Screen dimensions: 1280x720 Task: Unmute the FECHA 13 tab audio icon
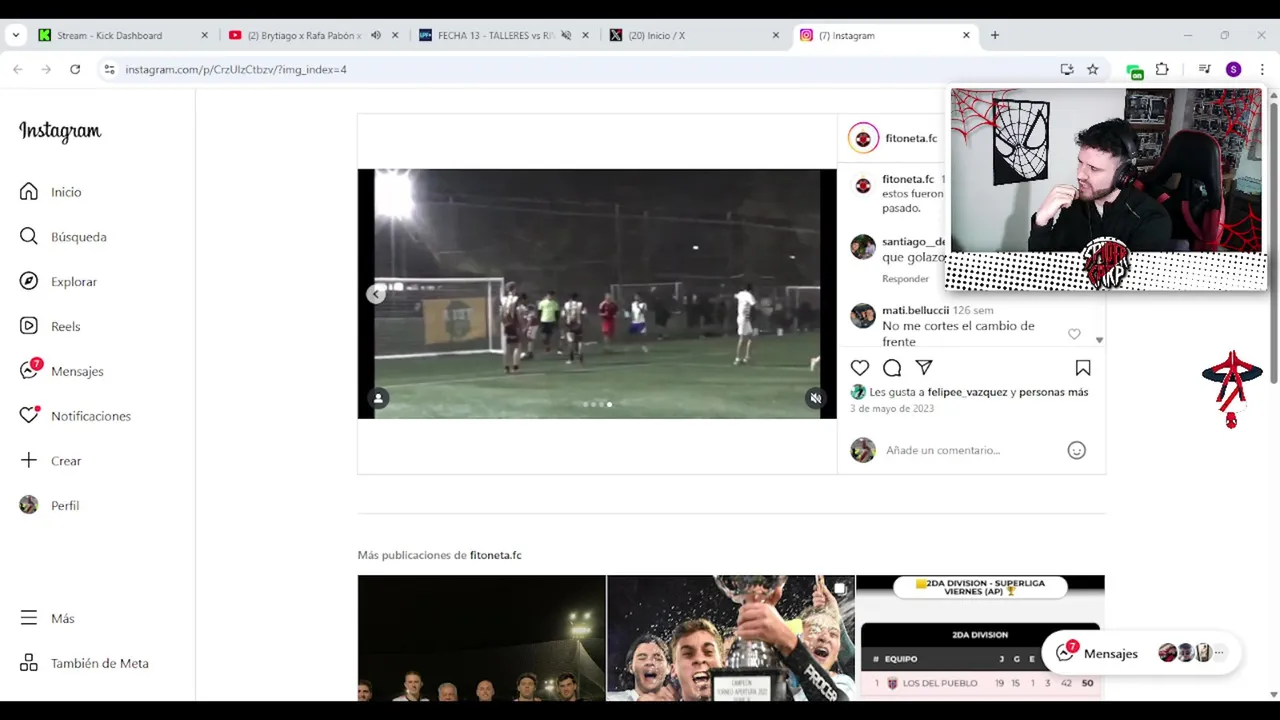coord(566,35)
